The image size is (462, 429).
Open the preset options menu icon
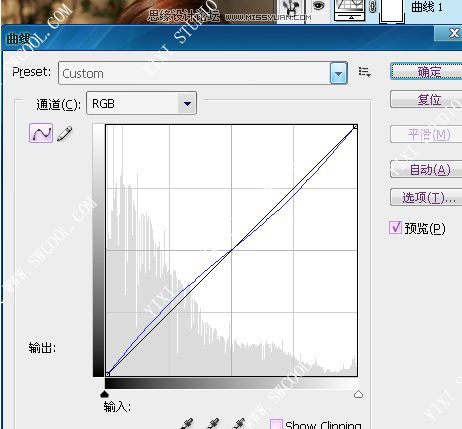coord(364,72)
